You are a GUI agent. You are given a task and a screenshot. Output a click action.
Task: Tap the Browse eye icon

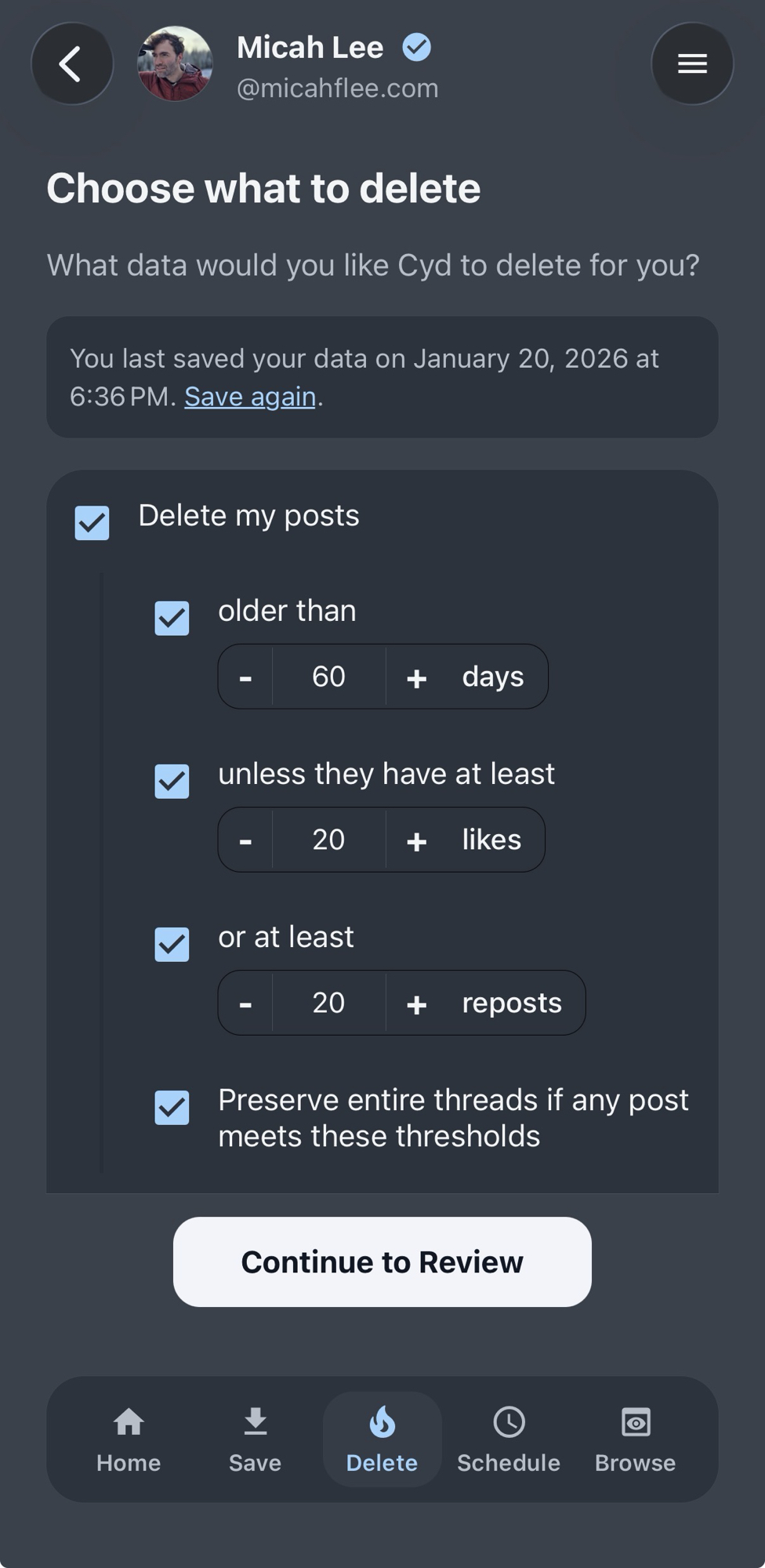point(635,1422)
